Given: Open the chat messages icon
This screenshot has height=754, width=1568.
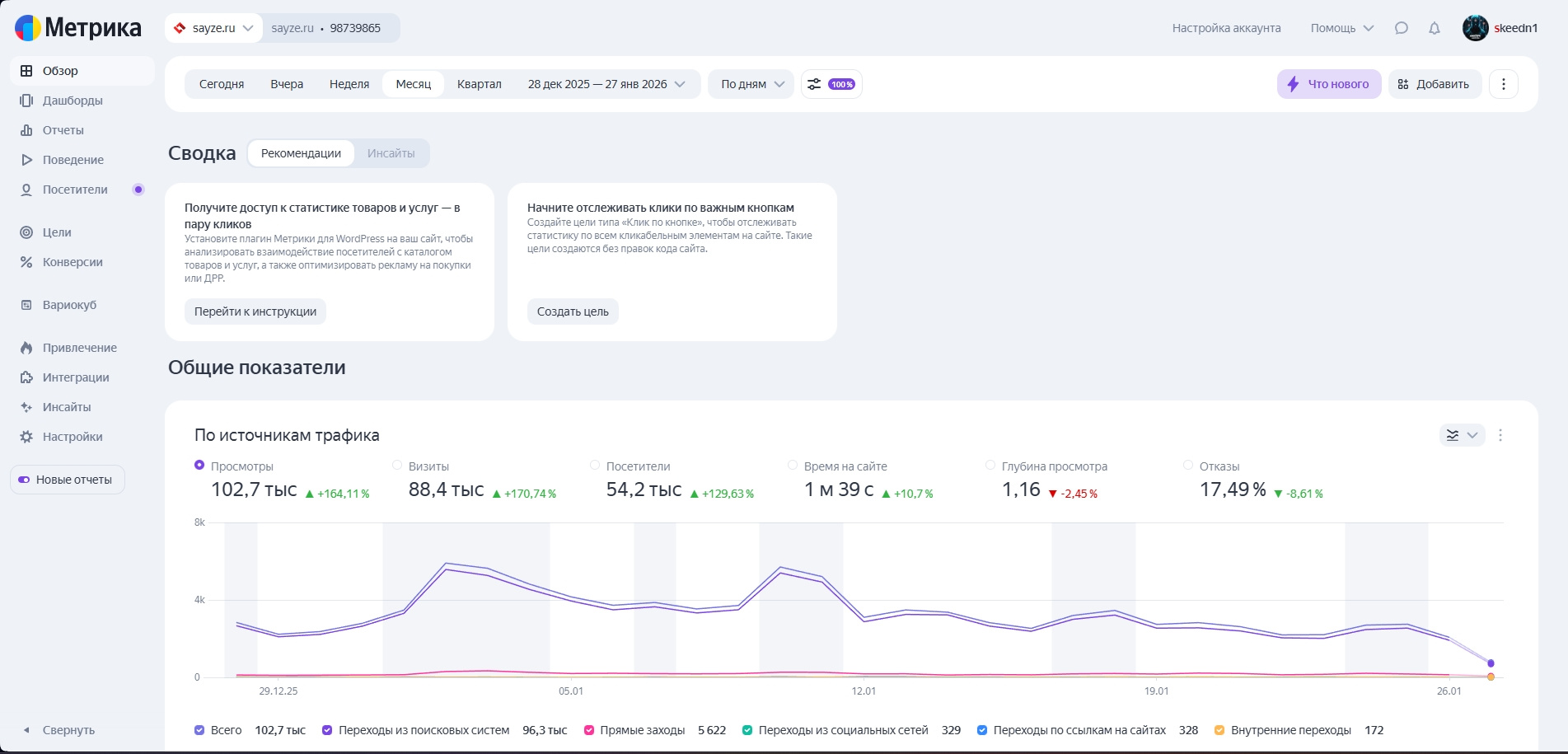Looking at the screenshot, I should coord(1401,28).
